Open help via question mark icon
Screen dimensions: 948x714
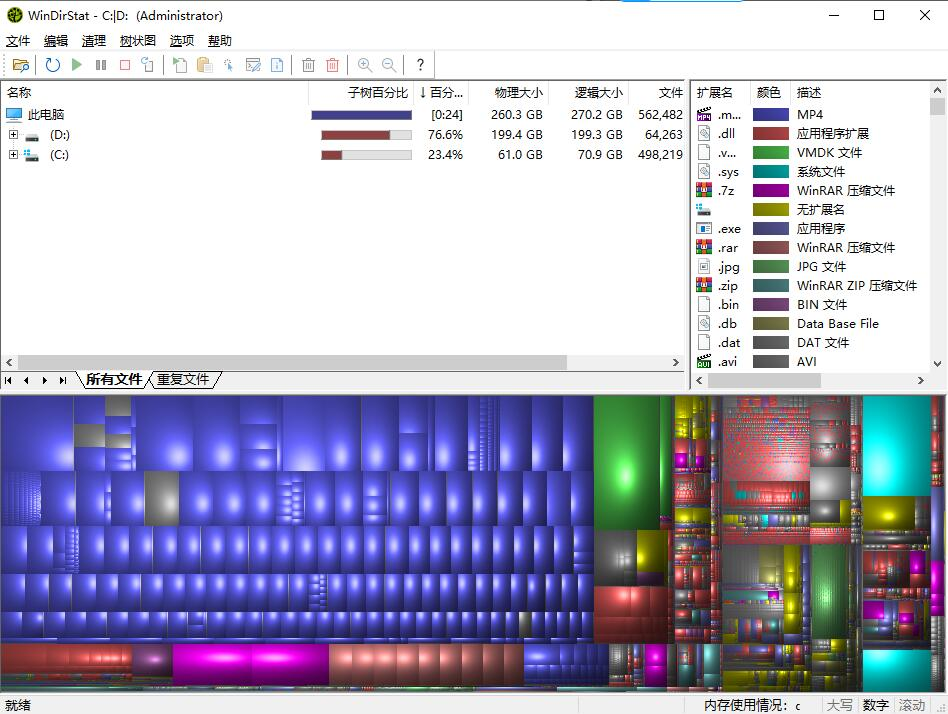pos(420,65)
